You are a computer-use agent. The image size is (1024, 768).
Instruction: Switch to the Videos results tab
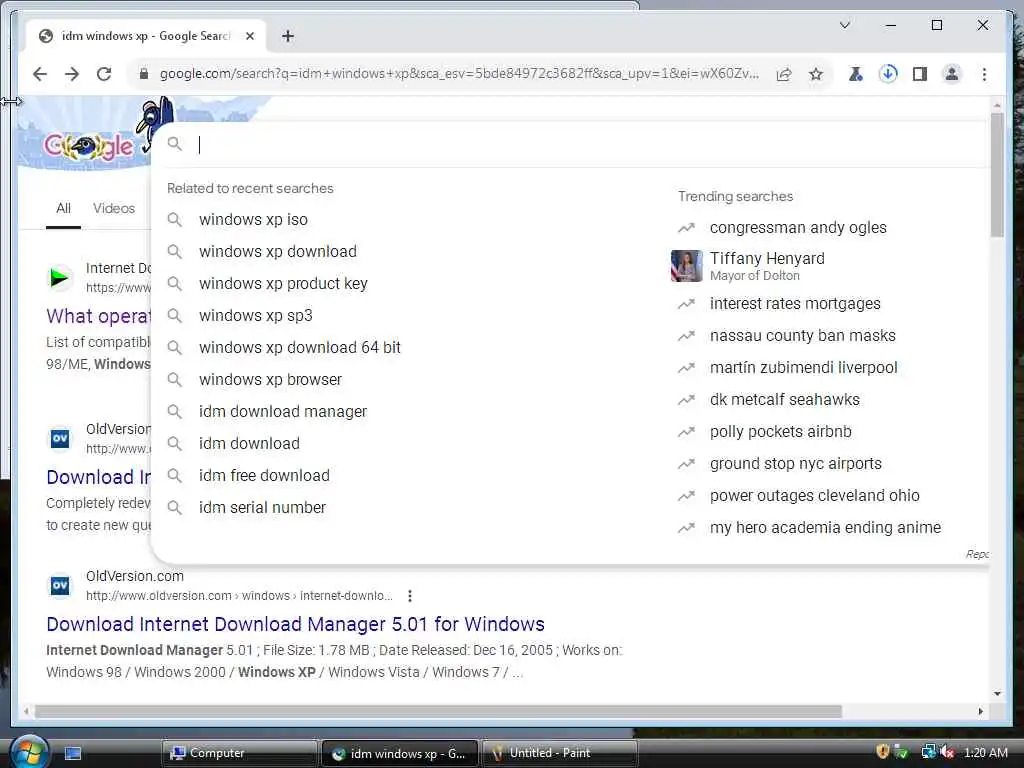tap(114, 208)
